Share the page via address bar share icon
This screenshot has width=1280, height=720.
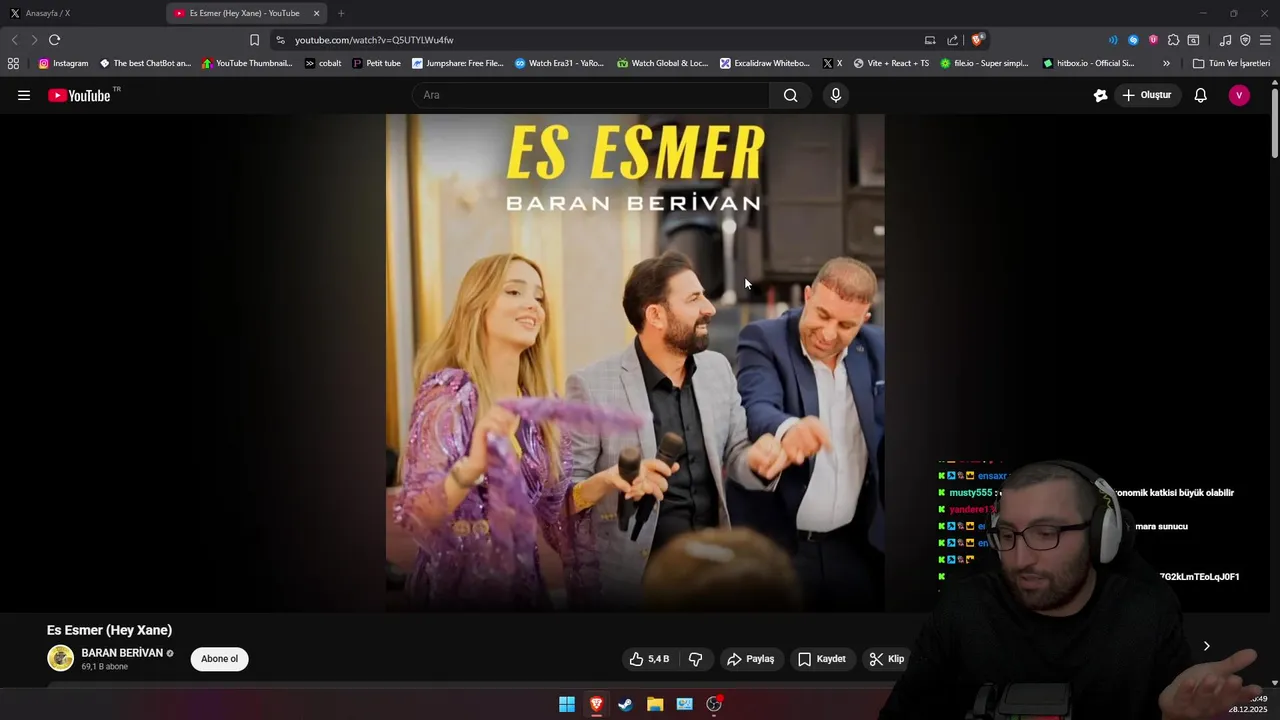pos(953,40)
